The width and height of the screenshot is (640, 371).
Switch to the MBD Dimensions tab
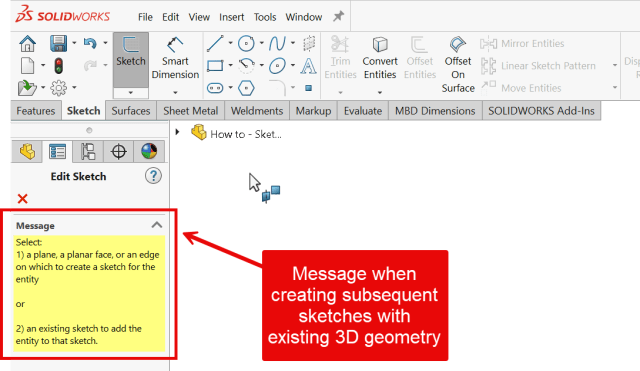(435, 111)
